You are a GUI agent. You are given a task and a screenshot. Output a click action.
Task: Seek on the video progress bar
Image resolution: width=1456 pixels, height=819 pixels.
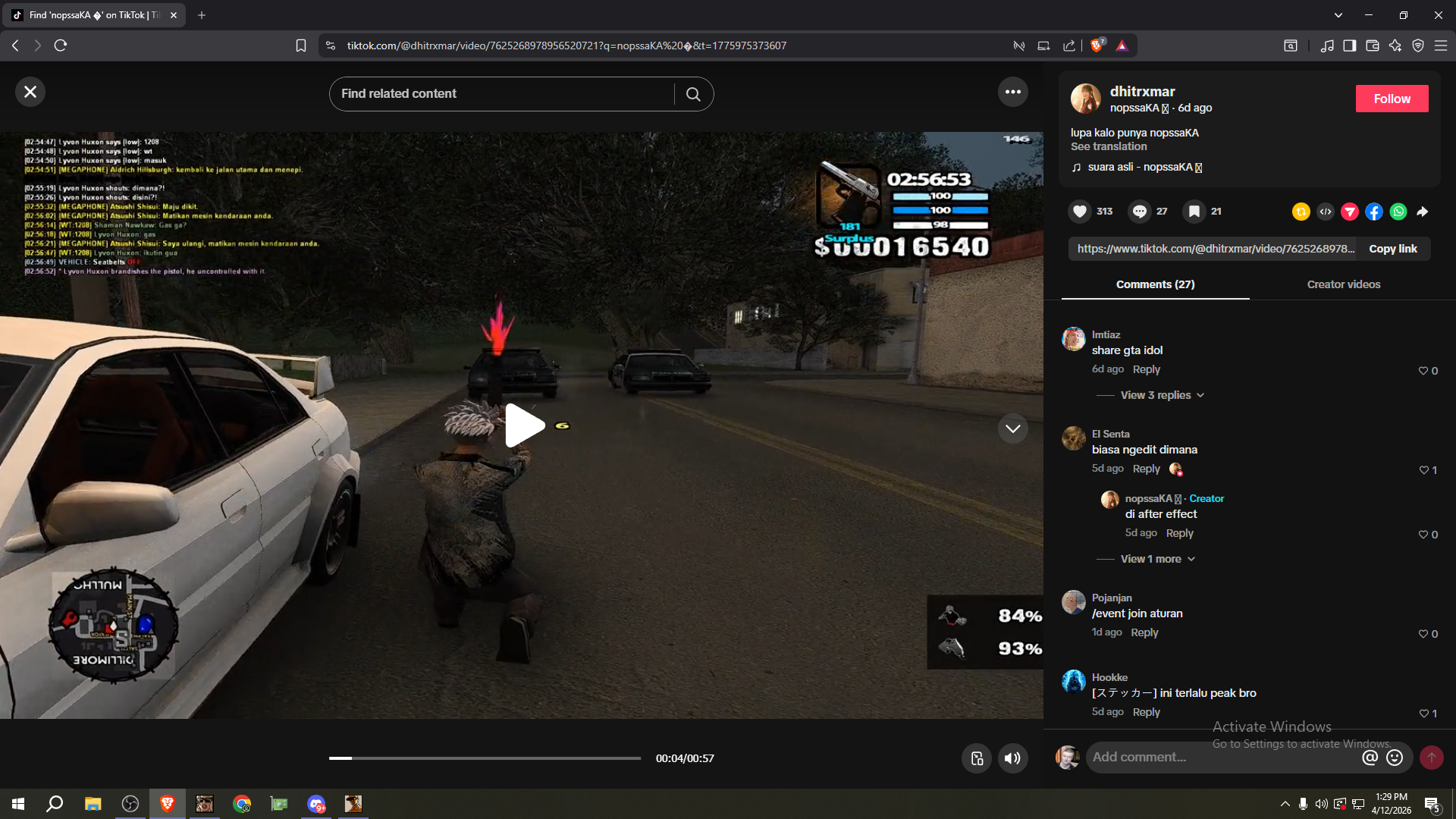tap(485, 758)
